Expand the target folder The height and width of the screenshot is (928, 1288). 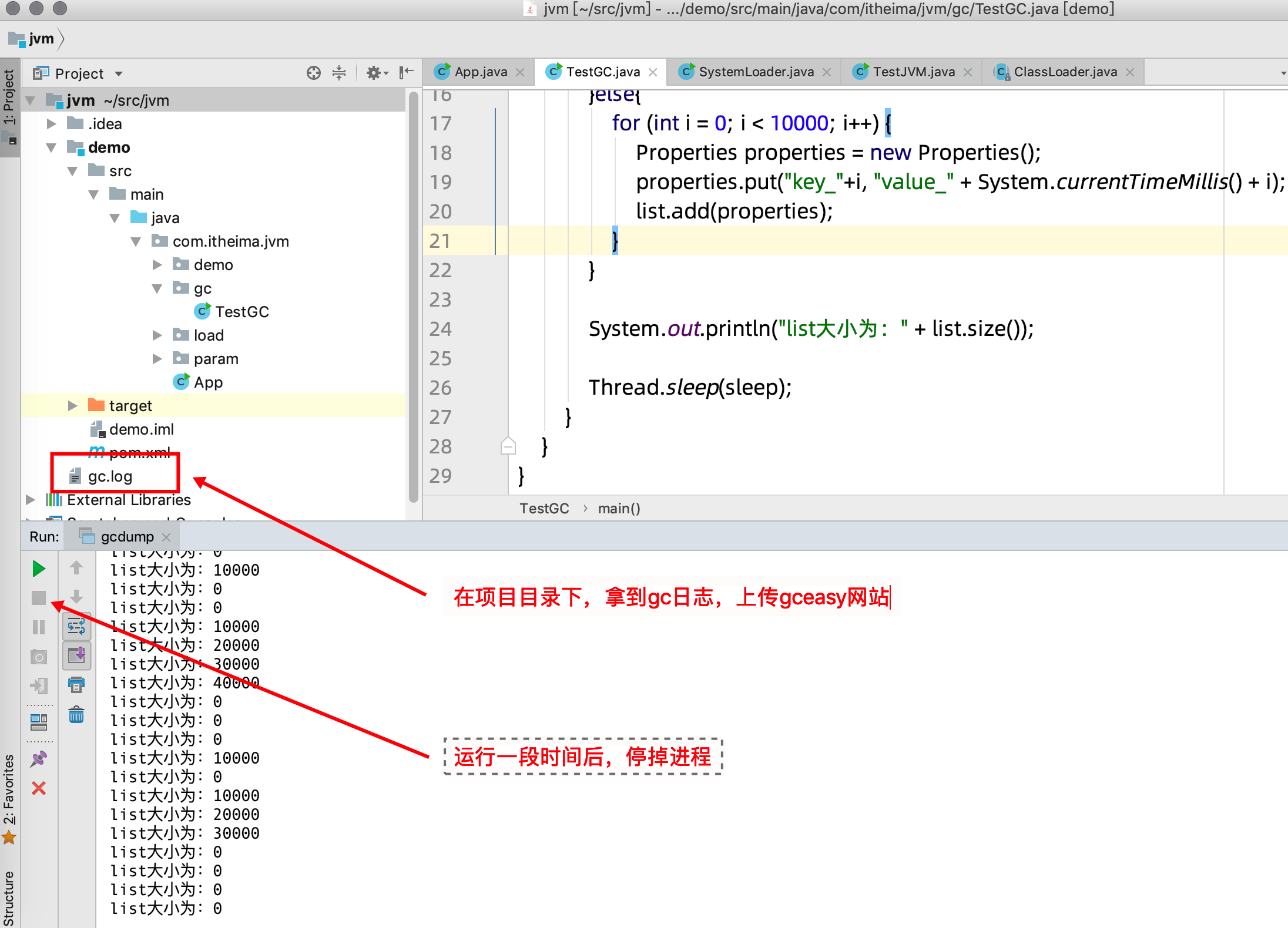(x=73, y=406)
